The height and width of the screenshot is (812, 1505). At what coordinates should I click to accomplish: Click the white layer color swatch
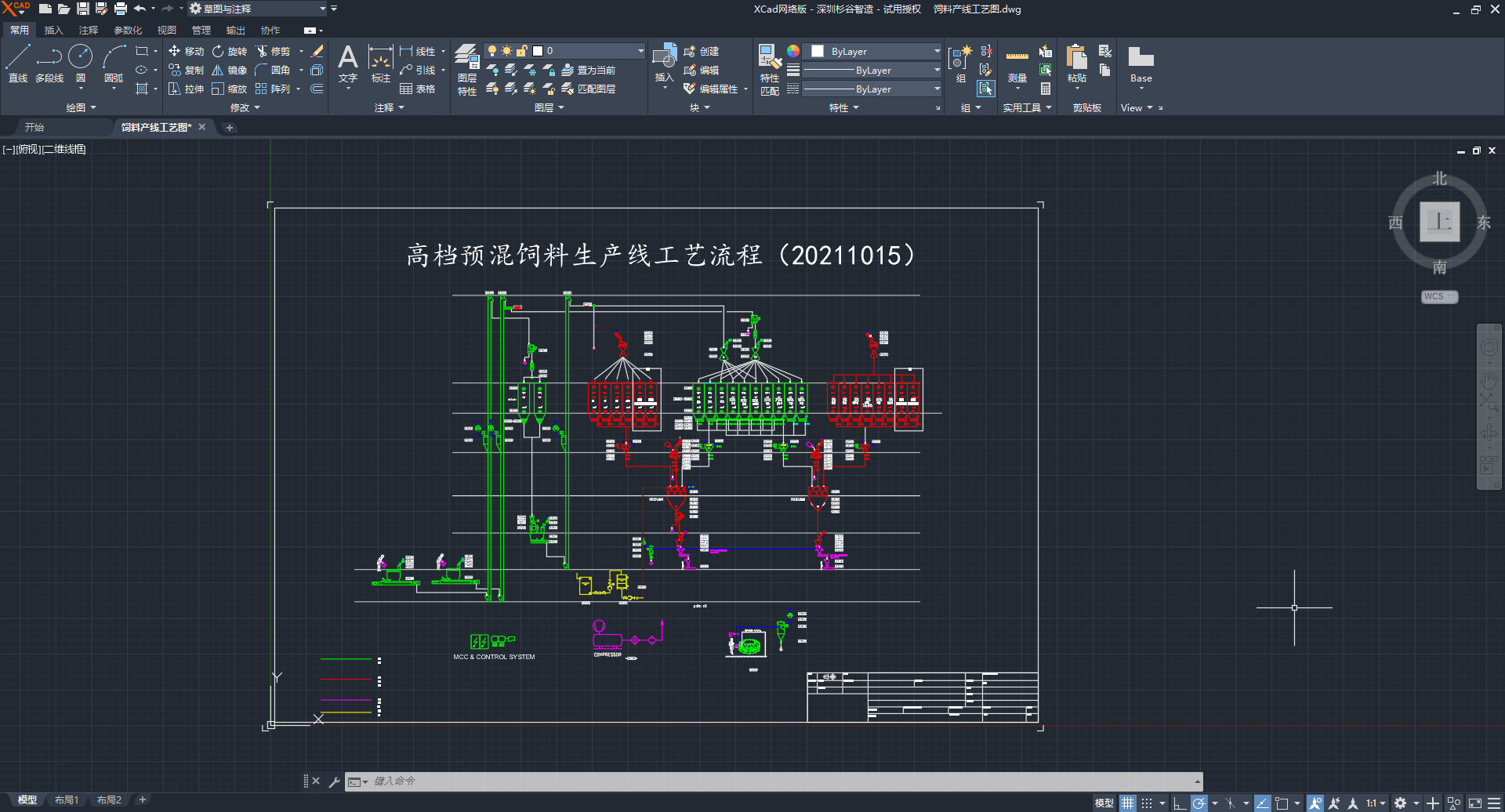[538, 51]
